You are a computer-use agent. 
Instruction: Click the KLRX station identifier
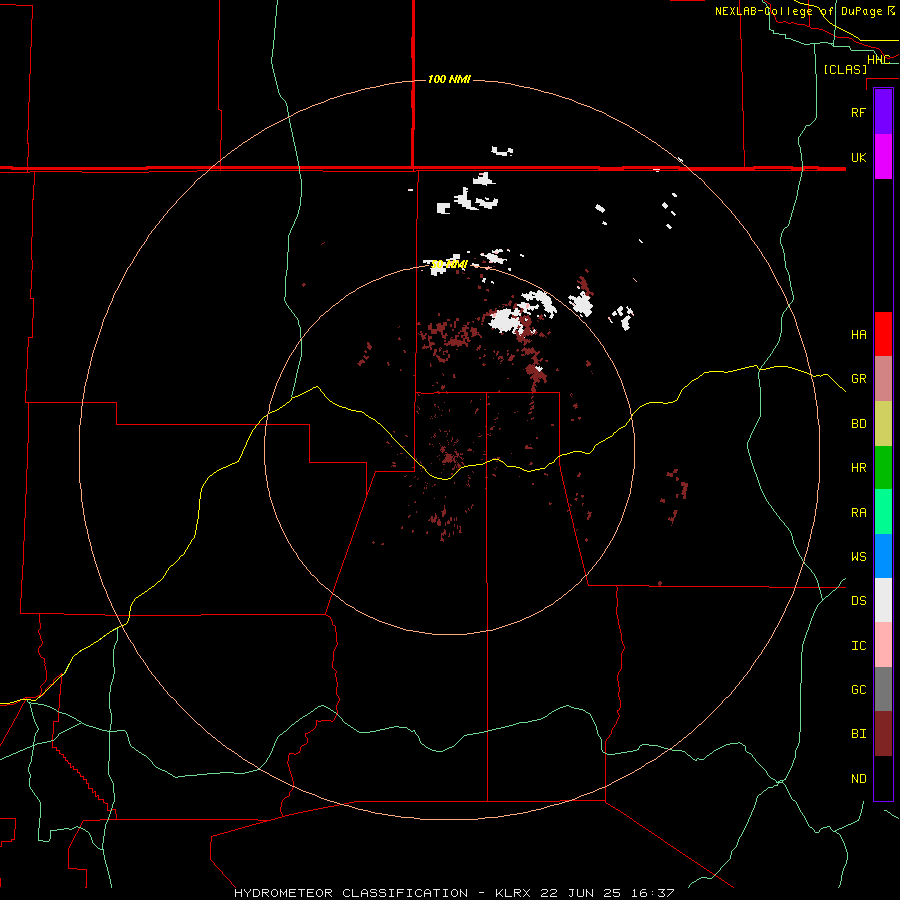coord(513,893)
